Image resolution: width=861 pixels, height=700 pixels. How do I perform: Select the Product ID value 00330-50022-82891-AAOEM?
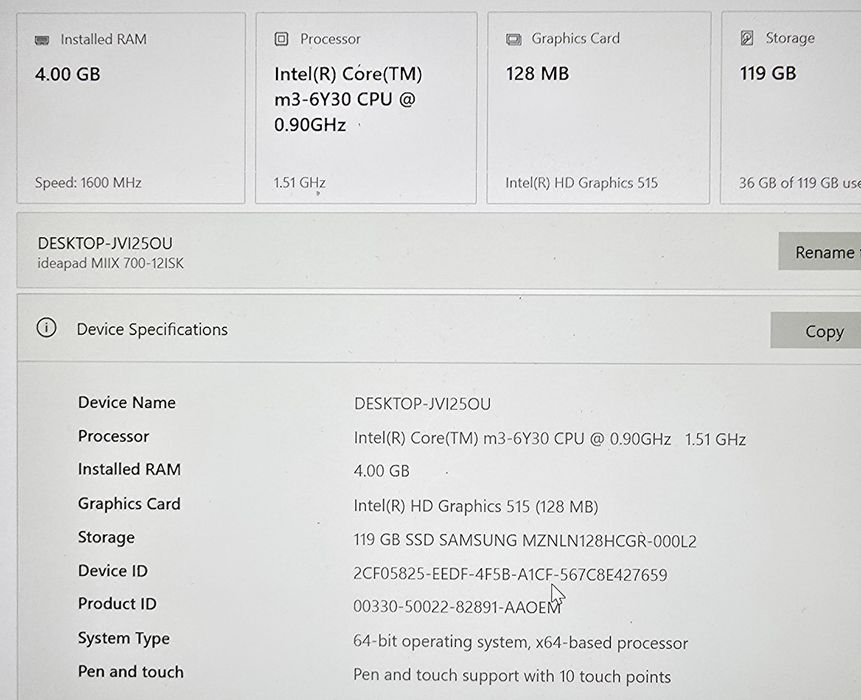457,607
